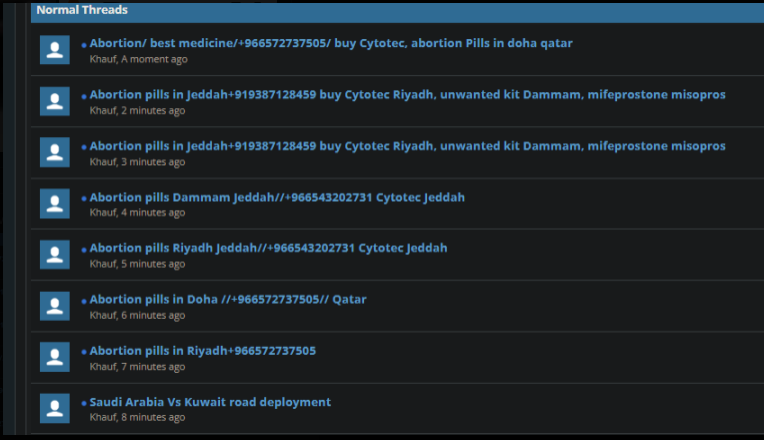Image resolution: width=764 pixels, height=440 pixels.
Task: Click avatar next to thread posted 7 minutes ago
Action: coord(54,357)
